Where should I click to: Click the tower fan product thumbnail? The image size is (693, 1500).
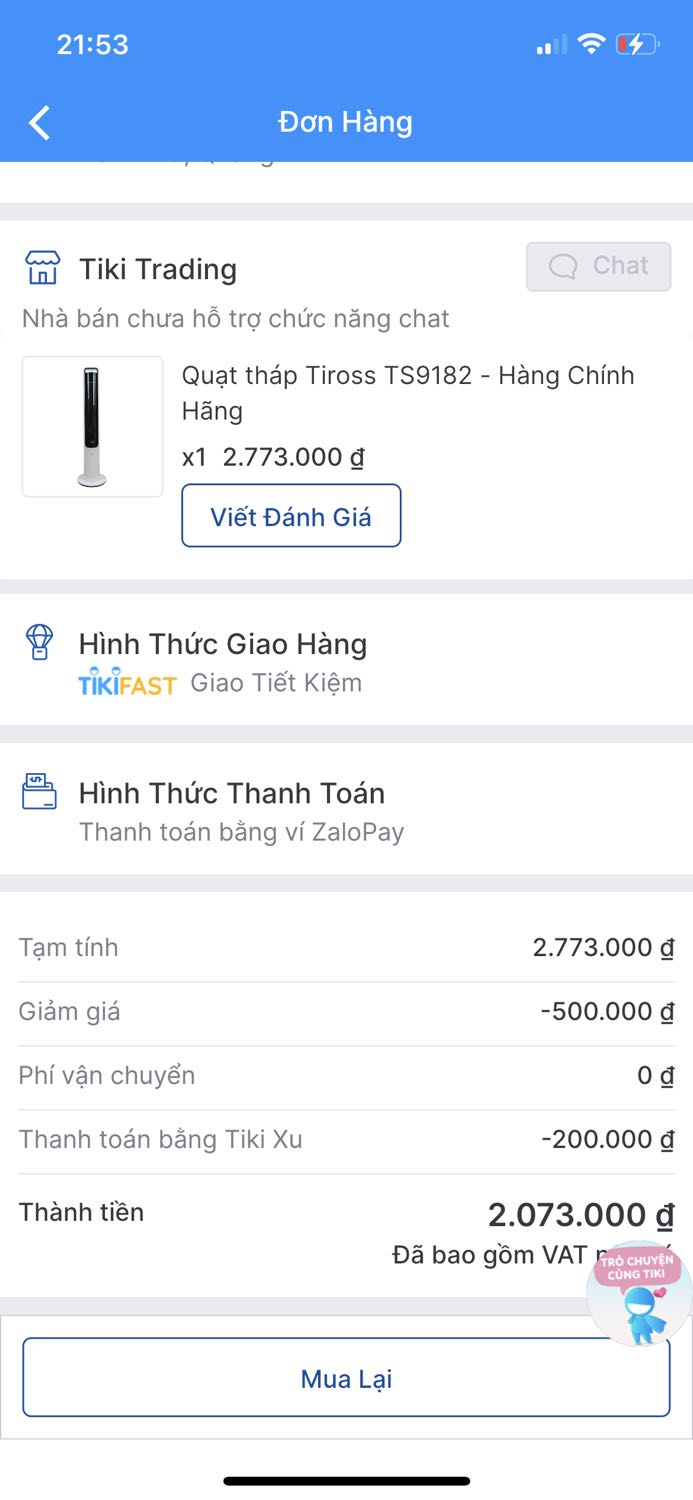(x=92, y=426)
